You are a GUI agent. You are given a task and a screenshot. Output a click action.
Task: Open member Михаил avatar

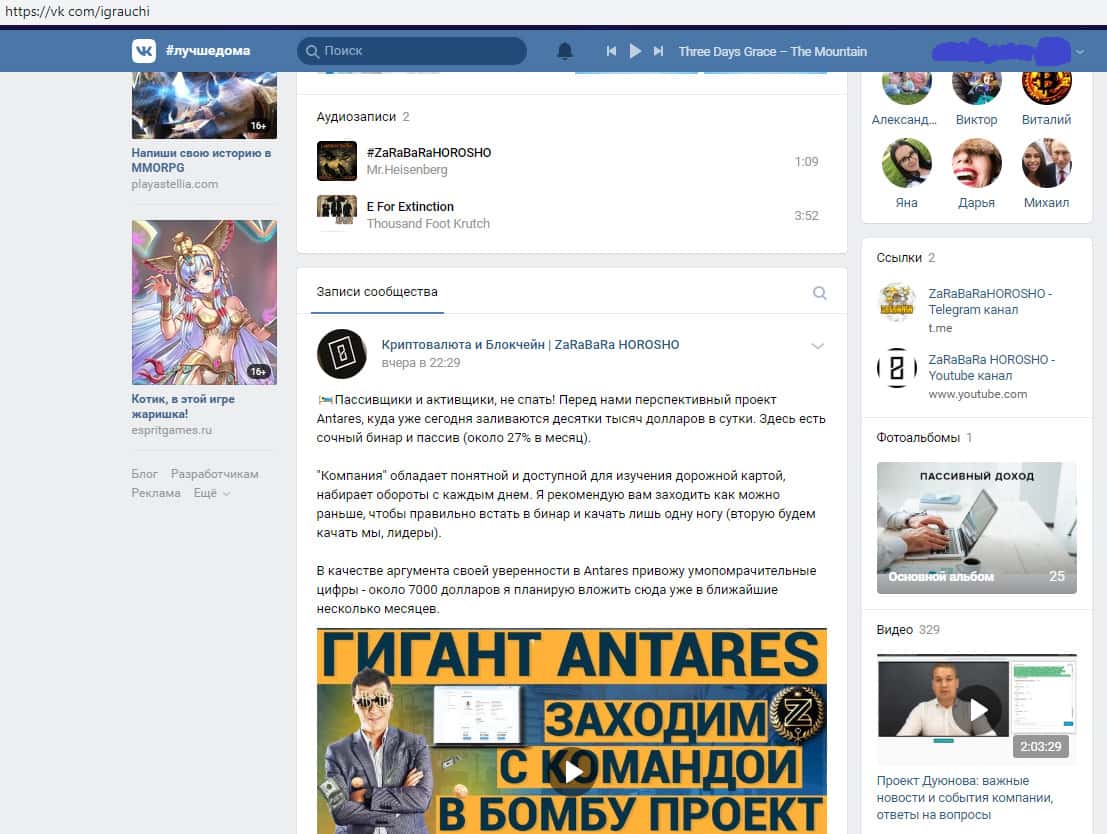[x=1046, y=162]
